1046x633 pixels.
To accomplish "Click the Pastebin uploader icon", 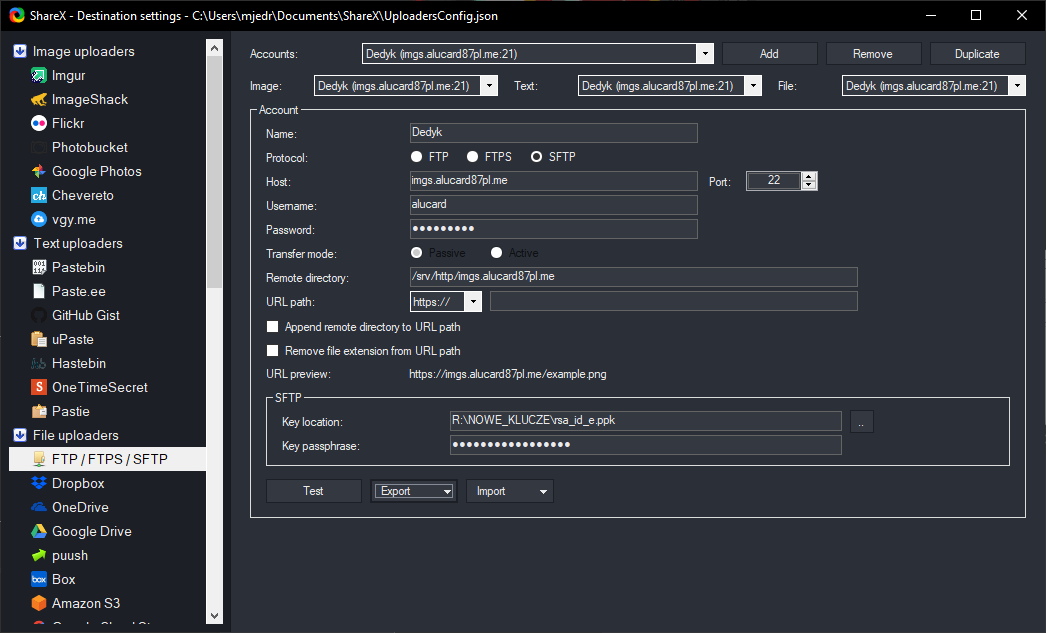I will coord(39,267).
